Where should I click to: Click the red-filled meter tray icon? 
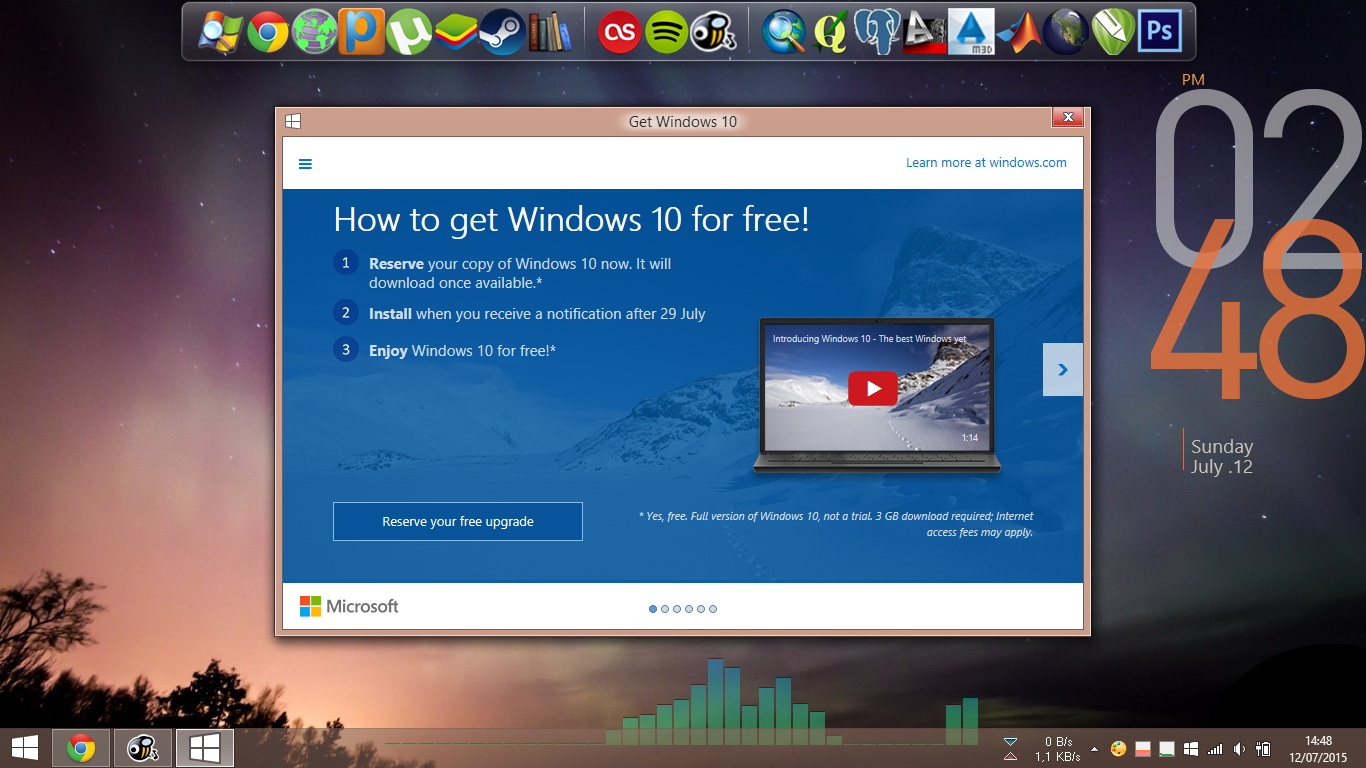point(1143,748)
